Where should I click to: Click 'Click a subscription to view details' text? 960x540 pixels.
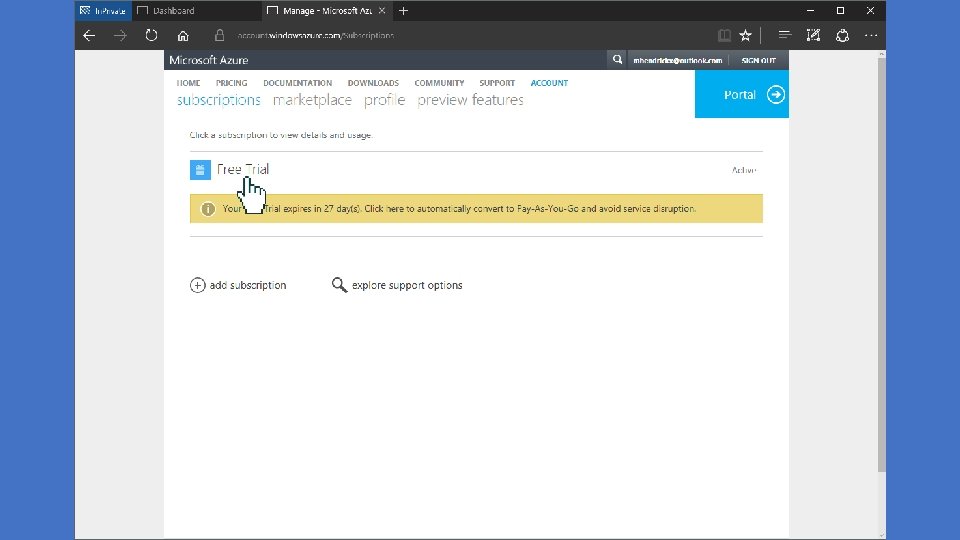(281, 135)
